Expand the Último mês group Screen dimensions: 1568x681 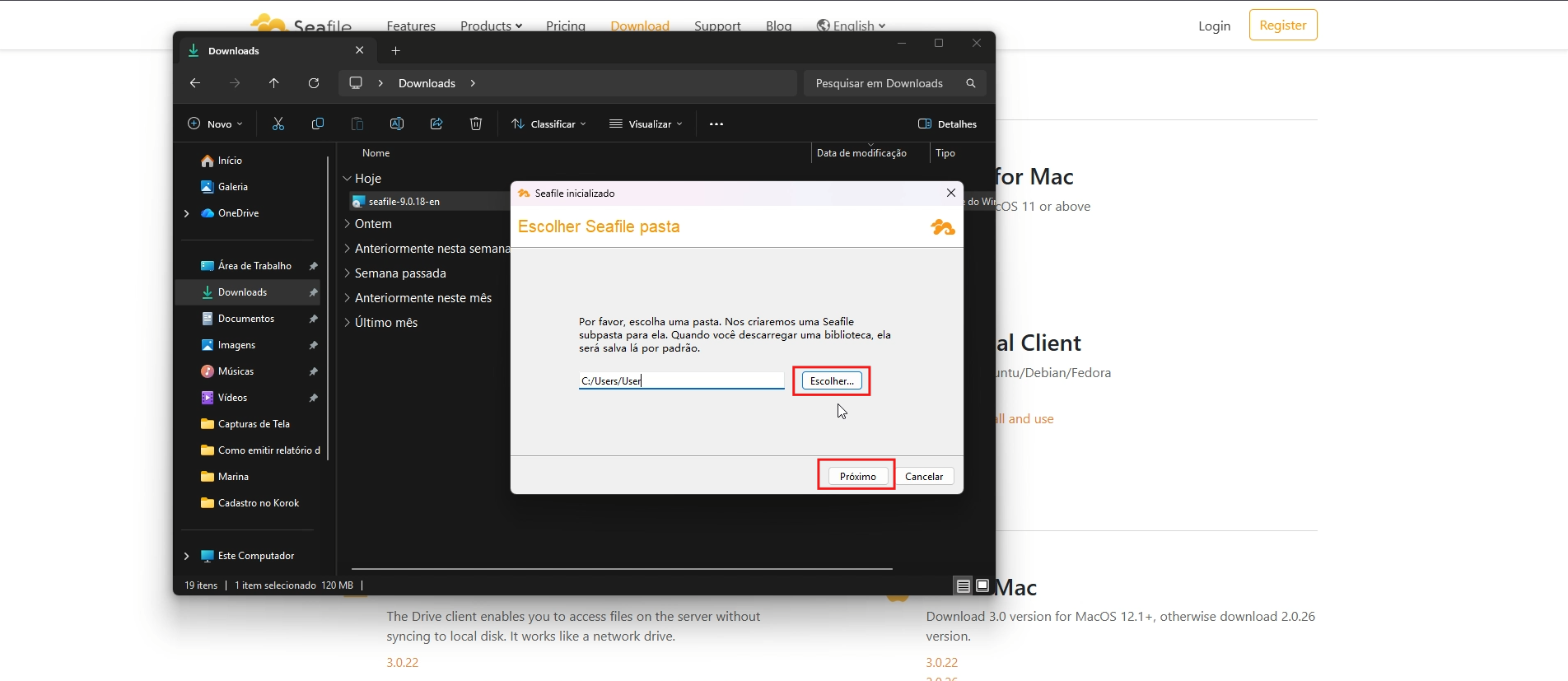[x=348, y=323]
